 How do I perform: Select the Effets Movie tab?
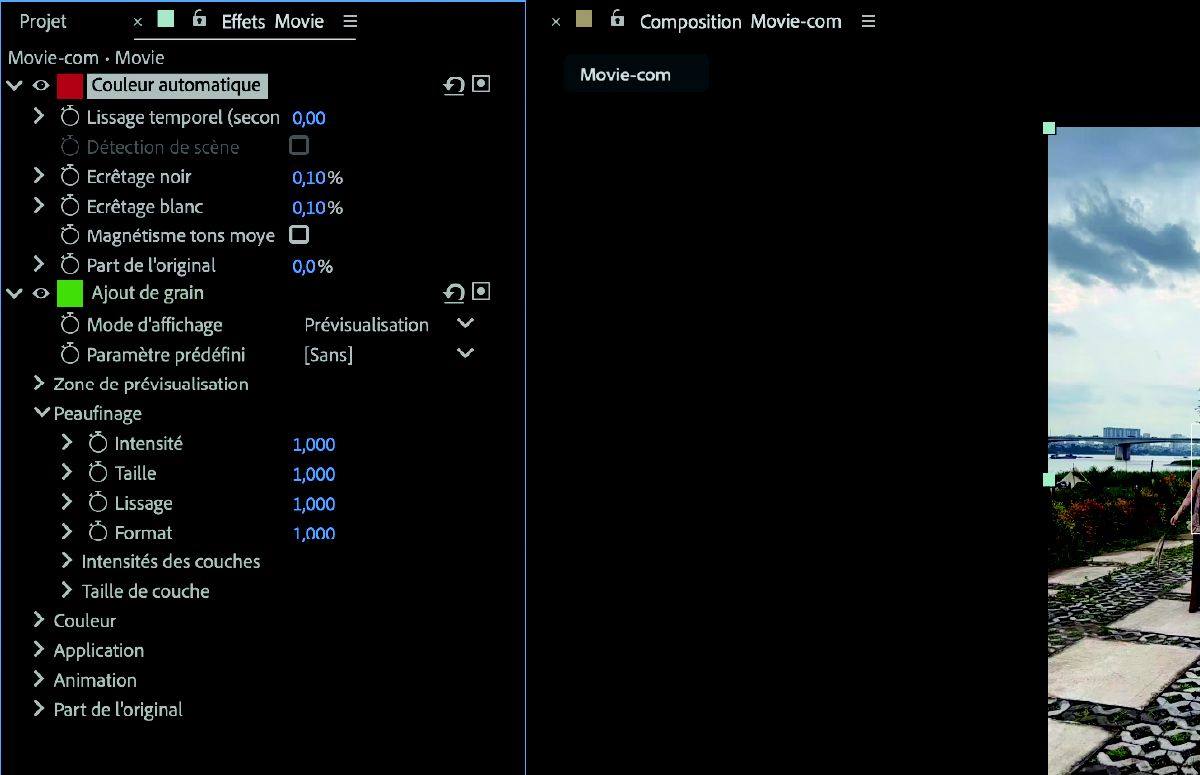point(272,21)
